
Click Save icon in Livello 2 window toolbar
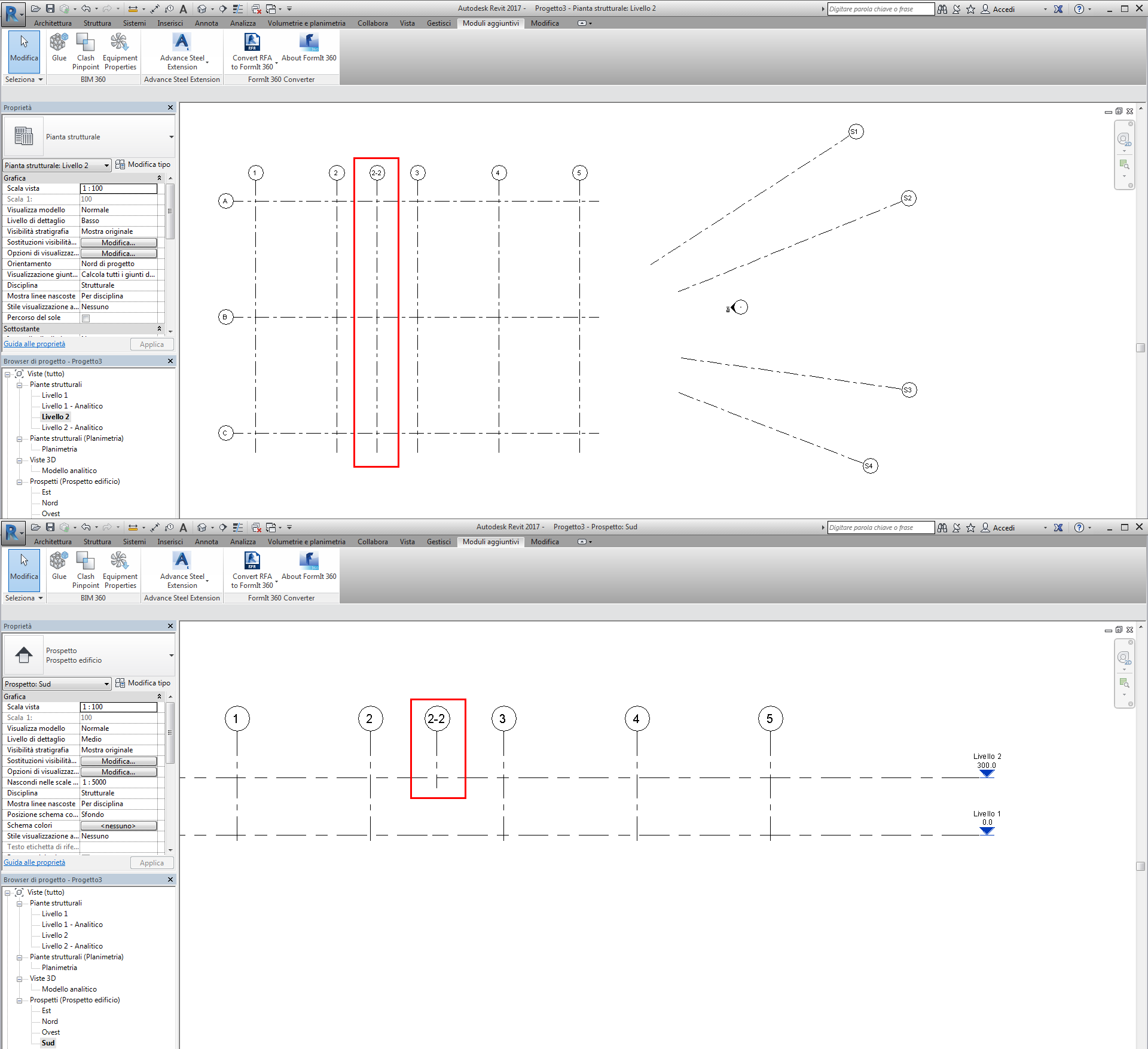(x=50, y=8)
